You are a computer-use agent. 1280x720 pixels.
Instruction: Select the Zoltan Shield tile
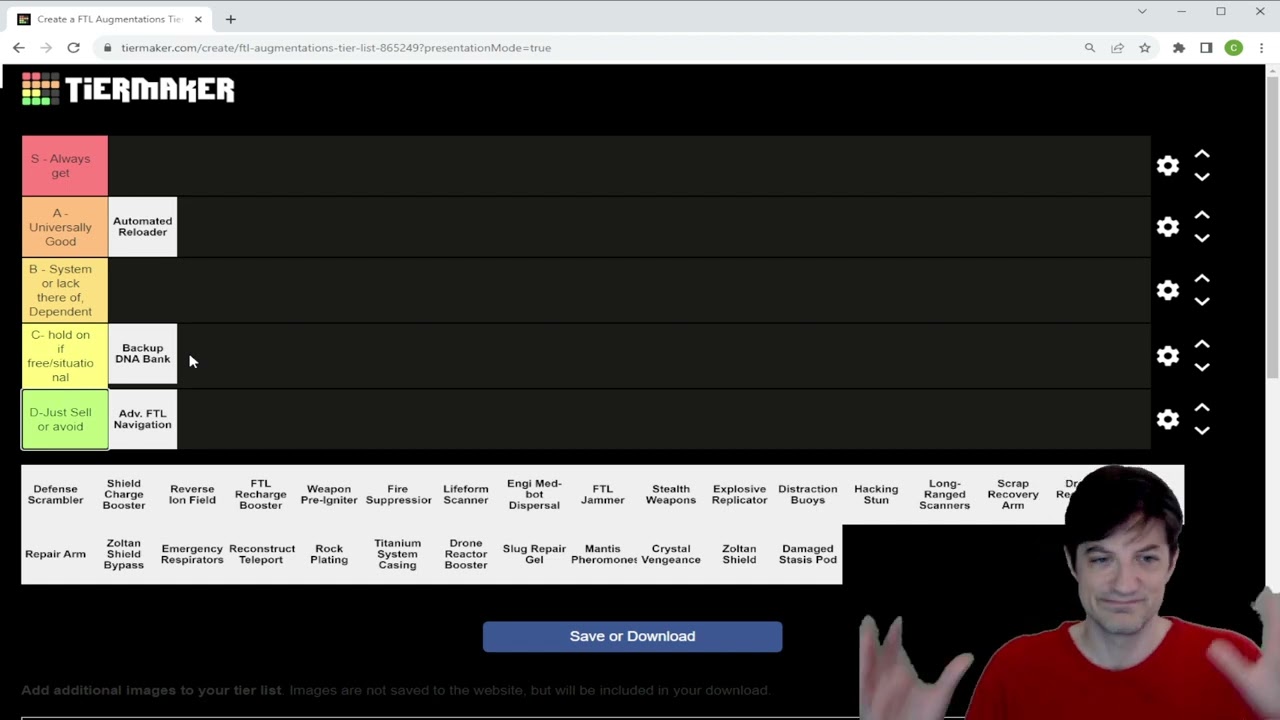(739, 554)
